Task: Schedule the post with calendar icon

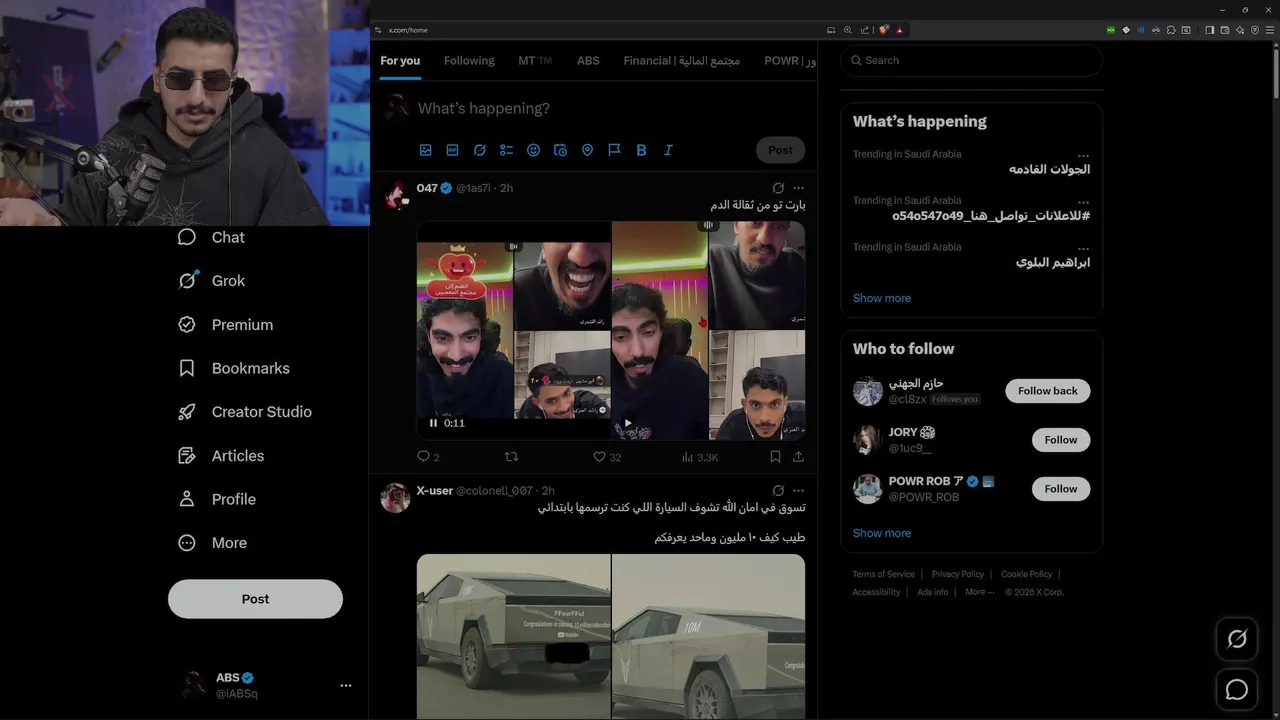Action: (560, 150)
